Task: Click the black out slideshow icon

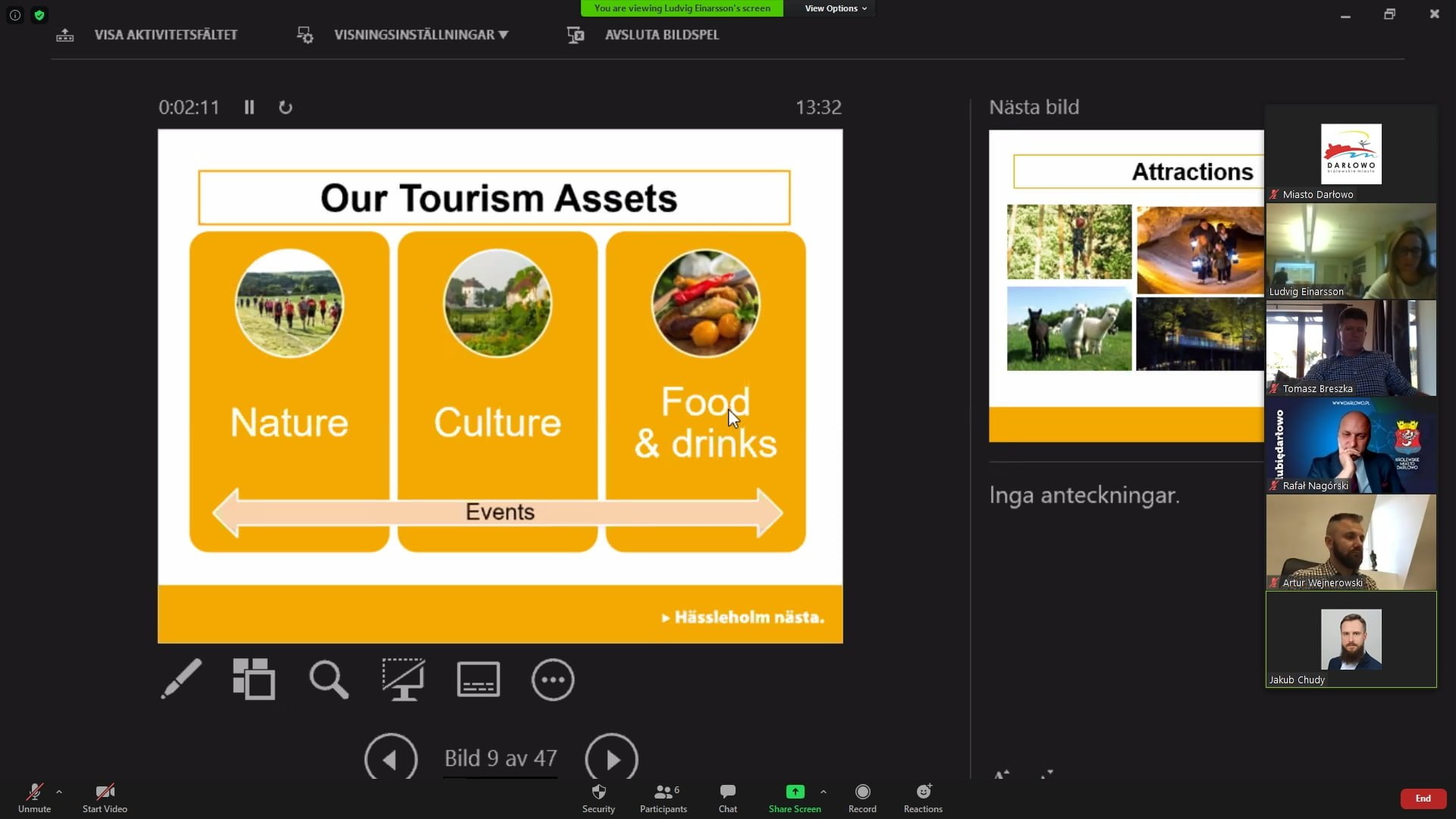Action: tap(403, 679)
